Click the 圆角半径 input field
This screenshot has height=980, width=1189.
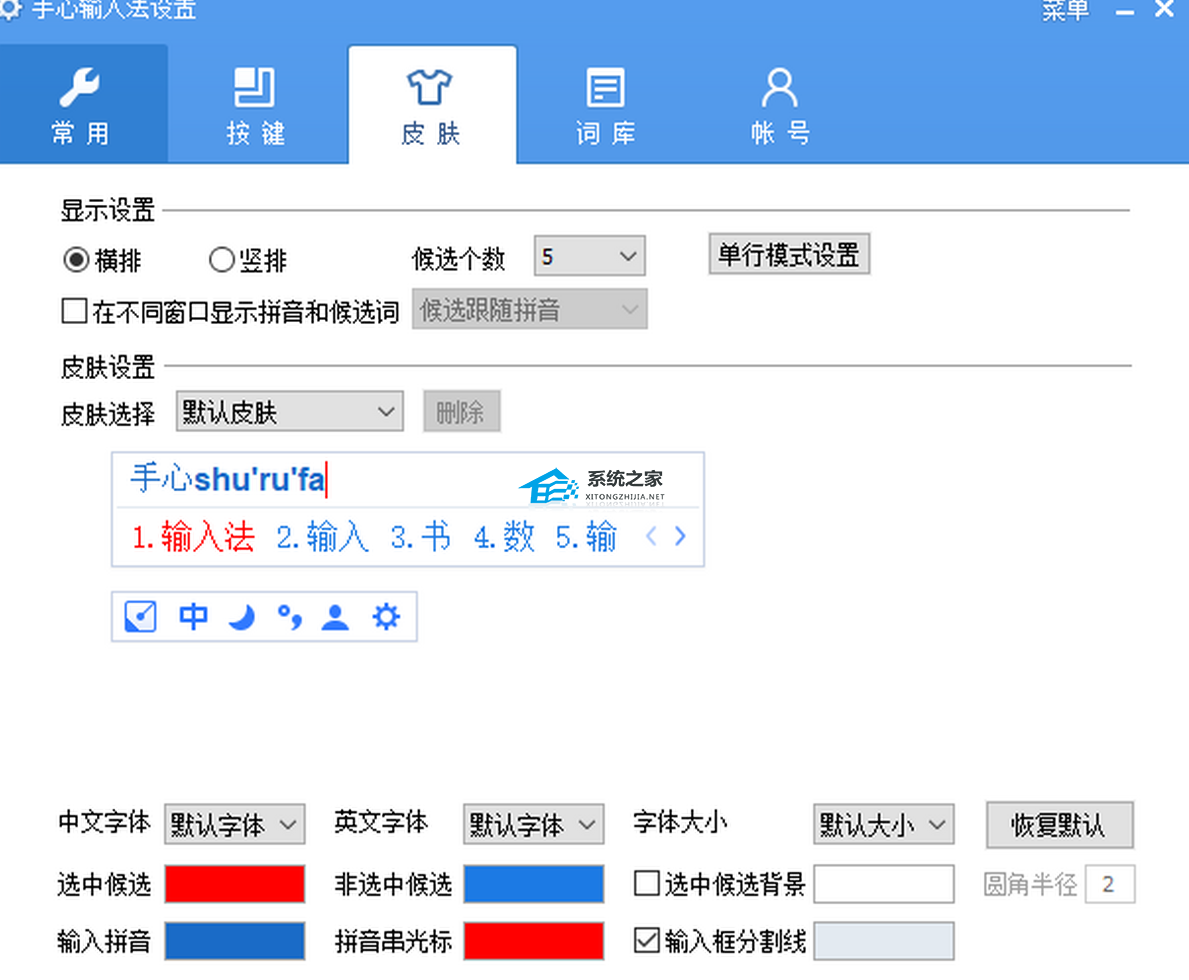tap(1109, 884)
